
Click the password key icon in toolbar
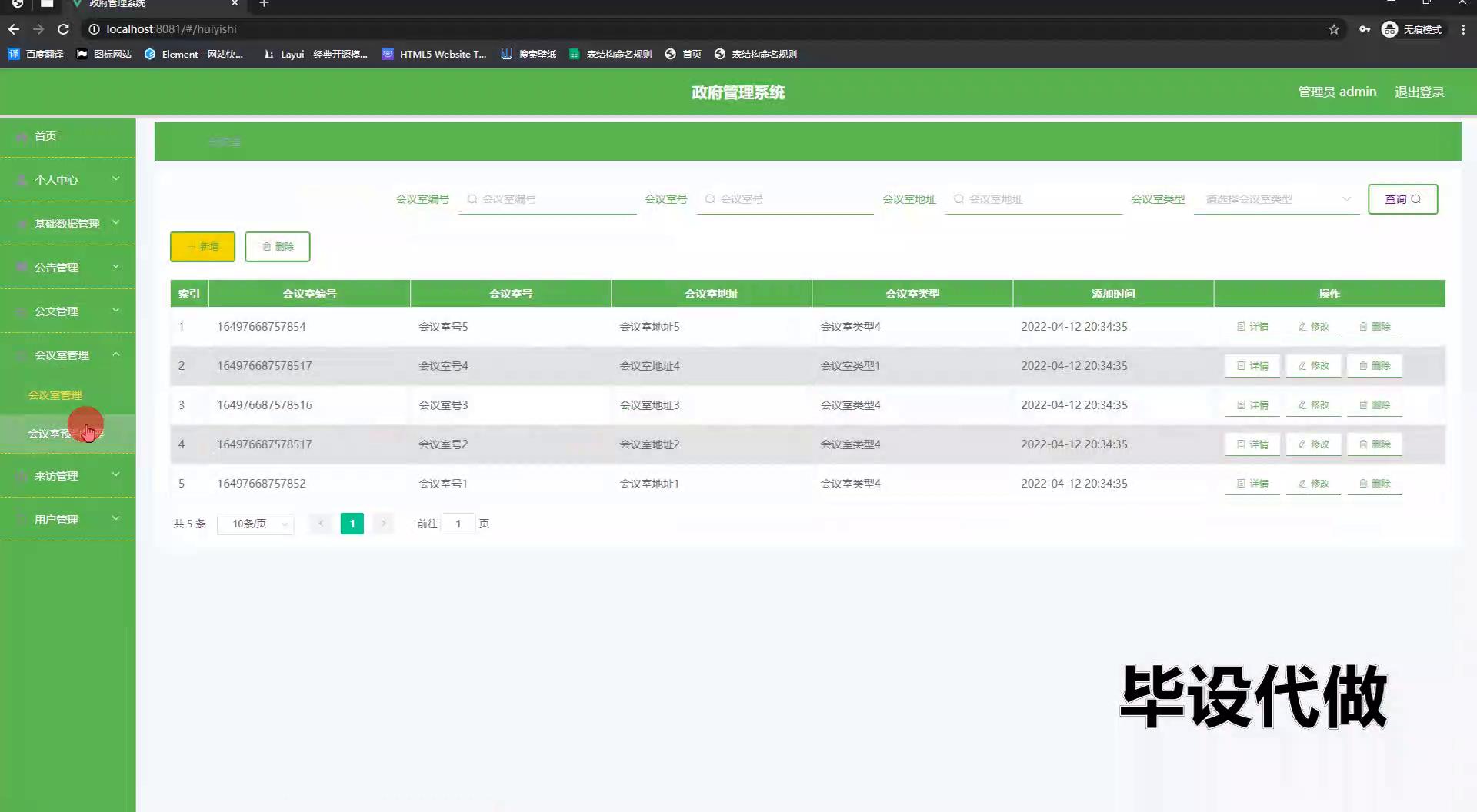pos(1365,29)
